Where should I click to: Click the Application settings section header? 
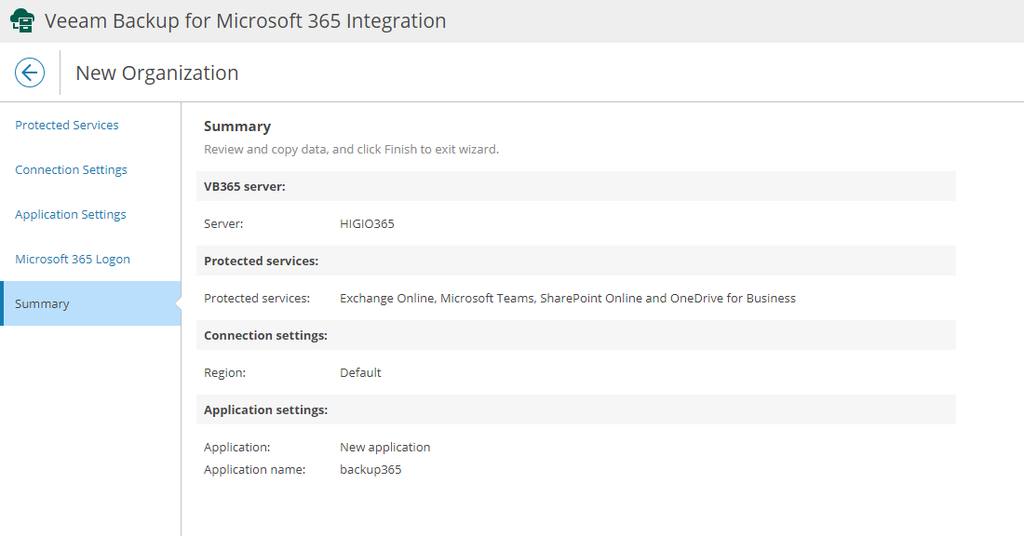click(266, 410)
